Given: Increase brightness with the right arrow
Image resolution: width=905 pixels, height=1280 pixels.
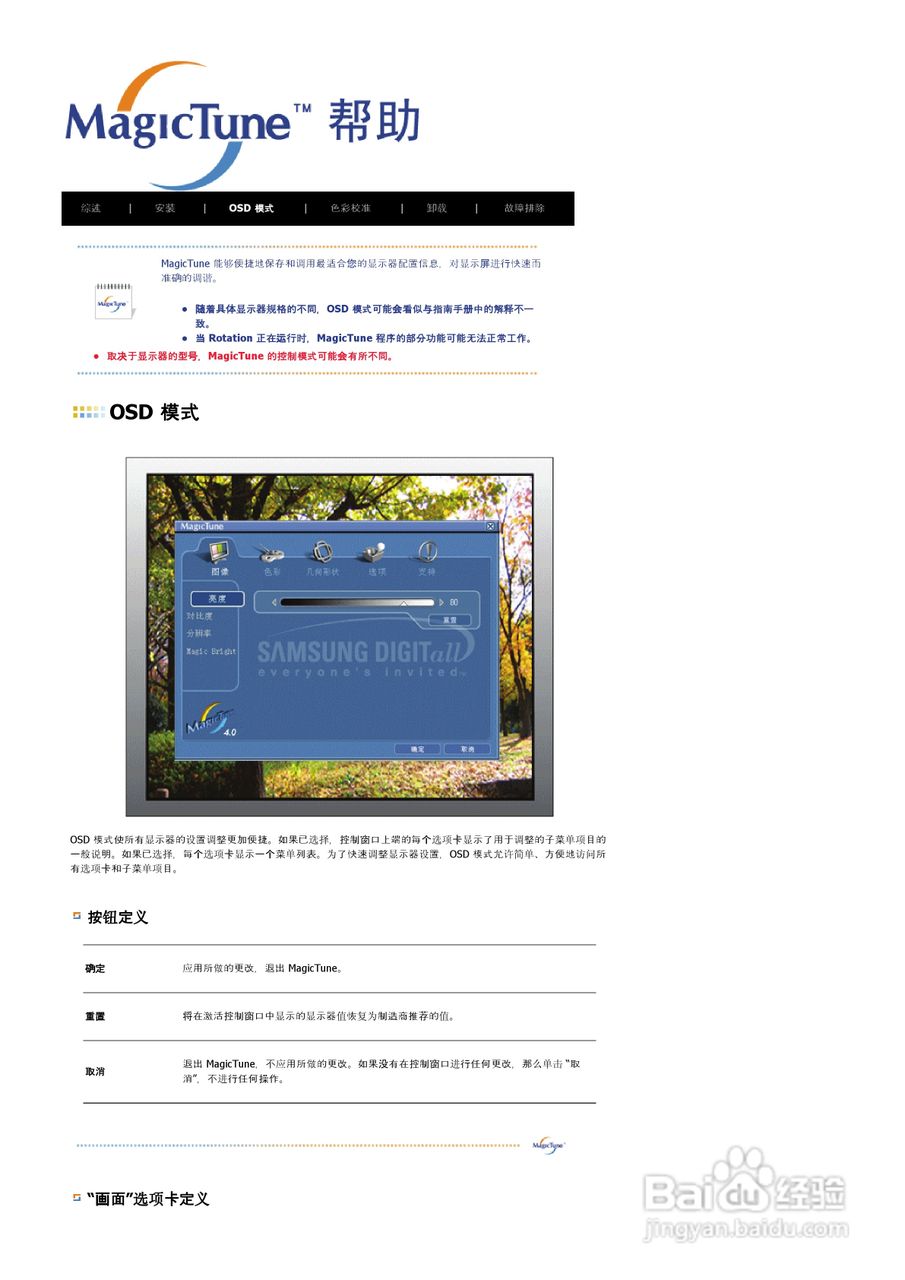Looking at the screenshot, I should pyautogui.click(x=442, y=602).
